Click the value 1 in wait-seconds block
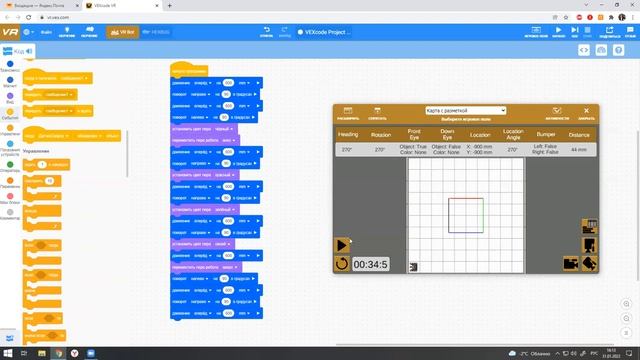640x360 pixels. [x=42, y=164]
